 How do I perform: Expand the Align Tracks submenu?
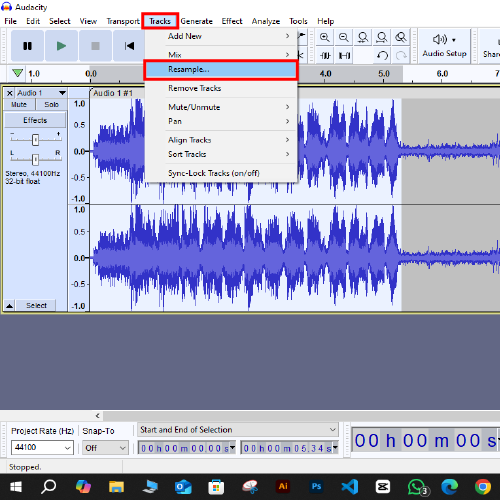[221, 140]
